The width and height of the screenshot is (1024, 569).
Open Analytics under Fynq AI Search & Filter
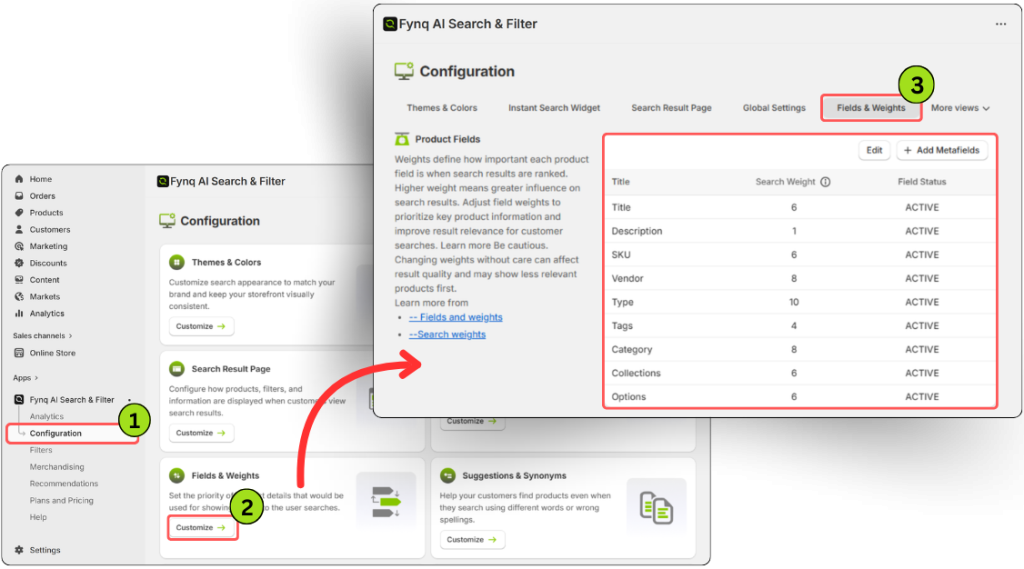pos(46,416)
